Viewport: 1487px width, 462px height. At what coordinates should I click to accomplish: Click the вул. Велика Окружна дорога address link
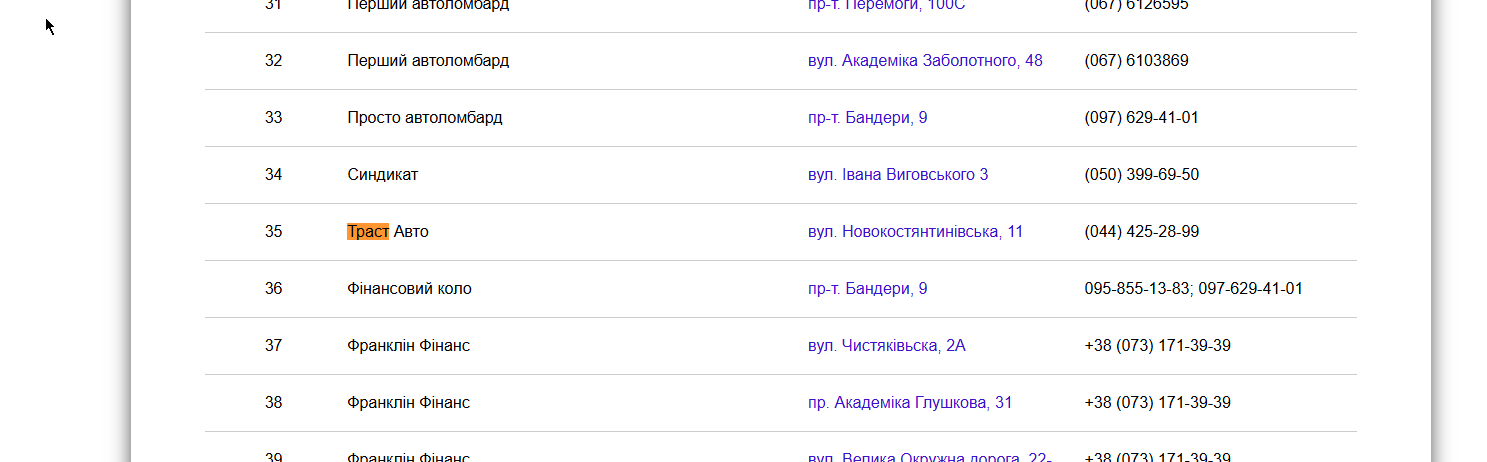coord(929,458)
